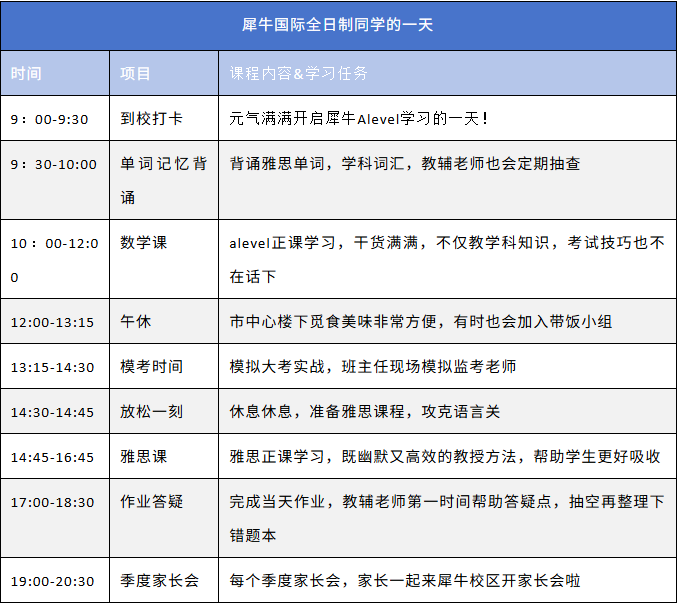This screenshot has width=678, height=606.
Task: Select the 放松一刻 cell
Action: 152,412
